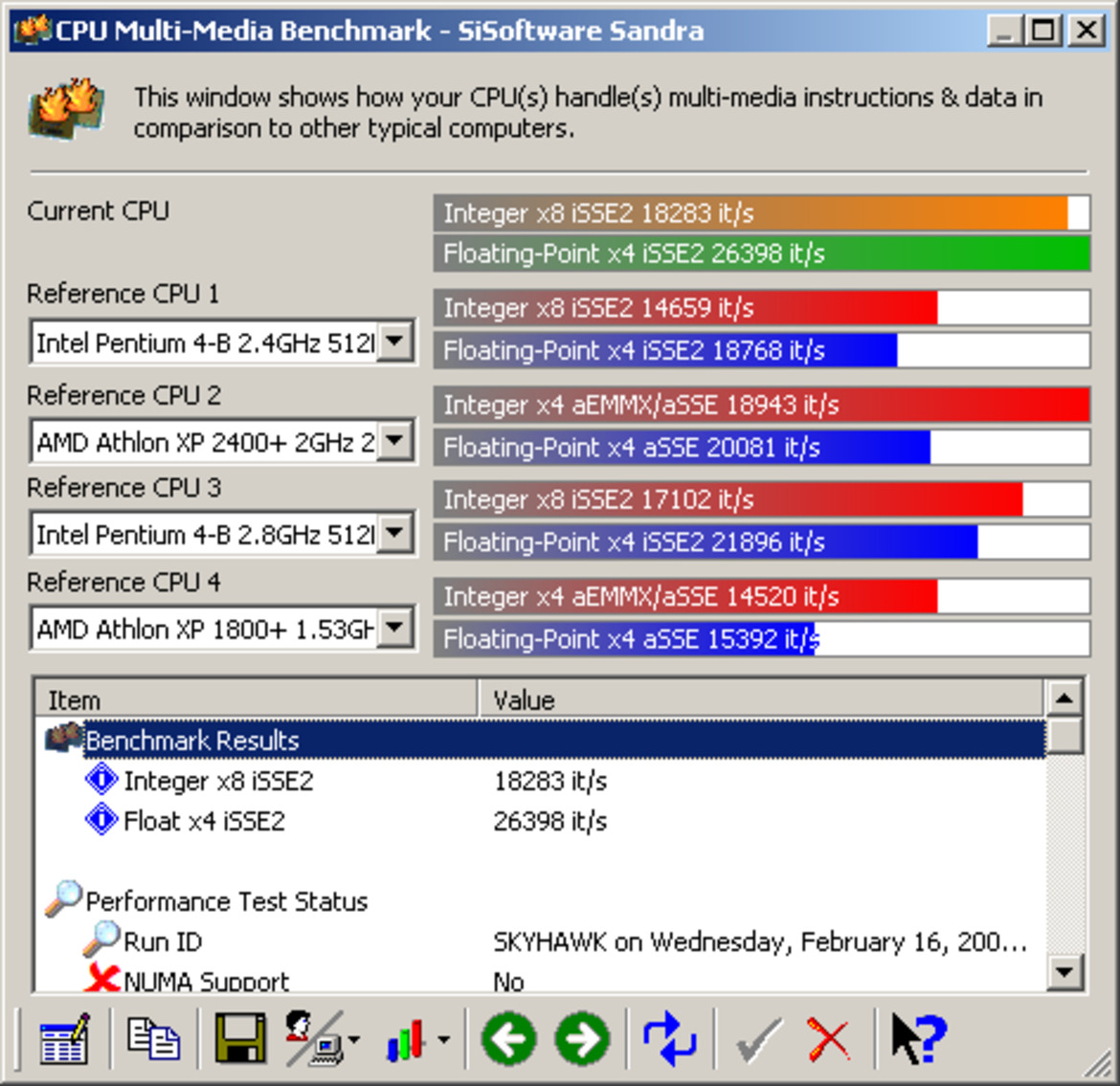The width and height of the screenshot is (1120, 1086).
Task: Go forward with the green right arrow
Action: click(582, 1039)
